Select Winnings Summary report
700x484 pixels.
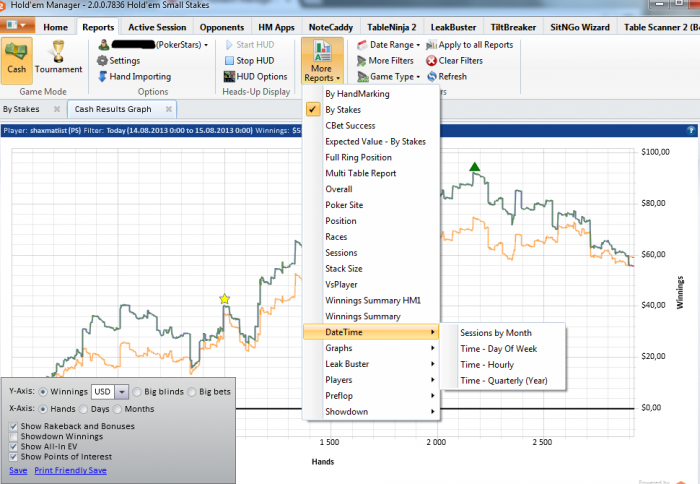coord(362,316)
